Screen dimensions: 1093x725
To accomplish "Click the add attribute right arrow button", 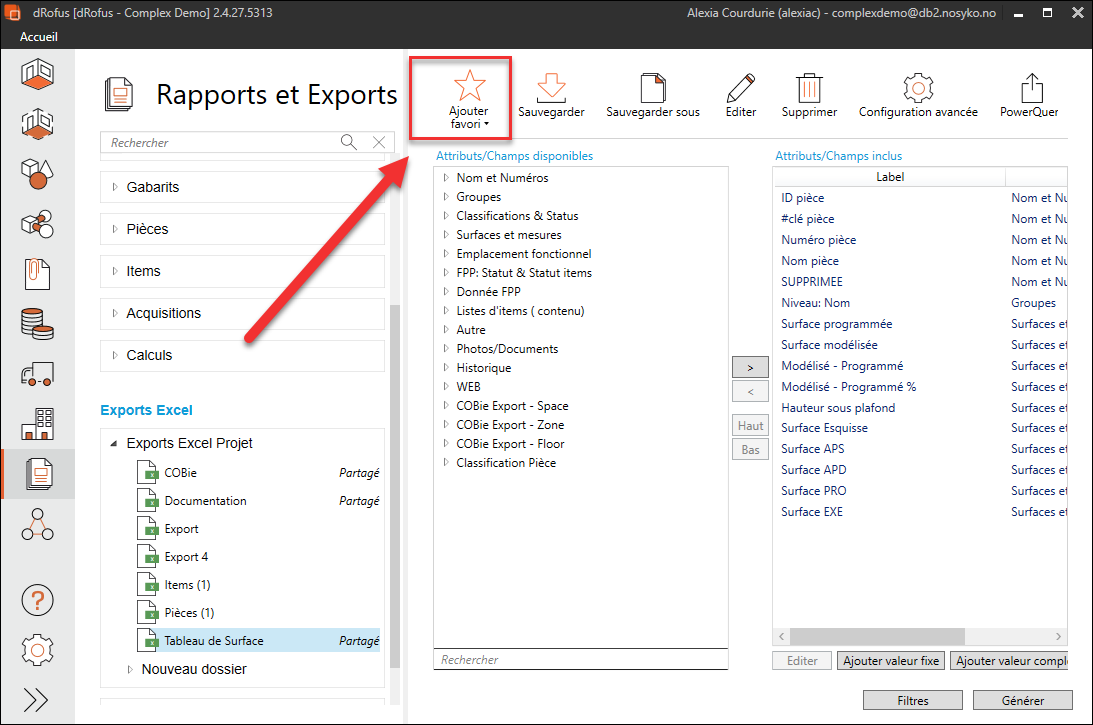I will pos(751,367).
